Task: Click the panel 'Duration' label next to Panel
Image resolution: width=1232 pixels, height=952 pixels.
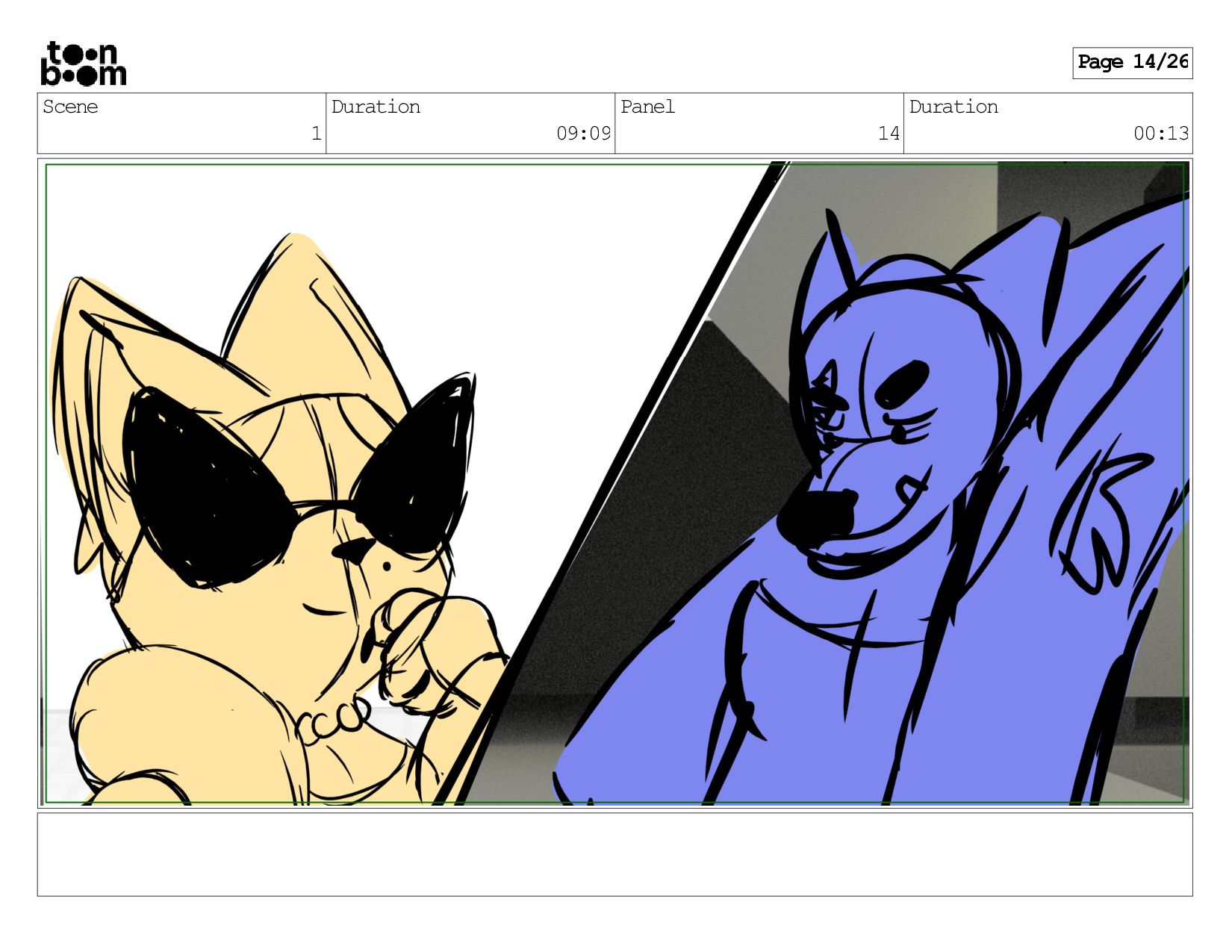Action: pyautogui.click(x=953, y=107)
